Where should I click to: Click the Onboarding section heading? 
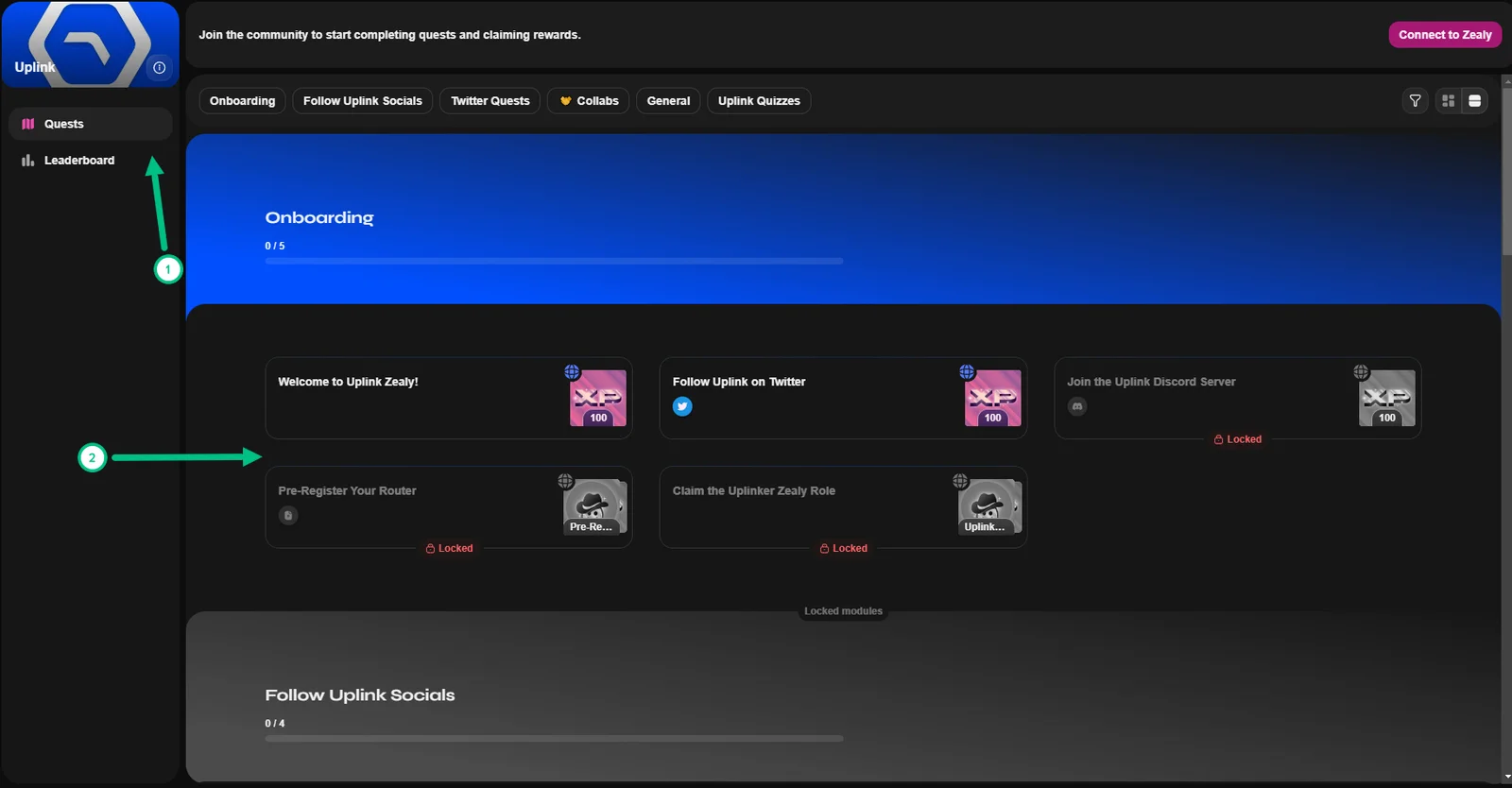[x=319, y=218]
